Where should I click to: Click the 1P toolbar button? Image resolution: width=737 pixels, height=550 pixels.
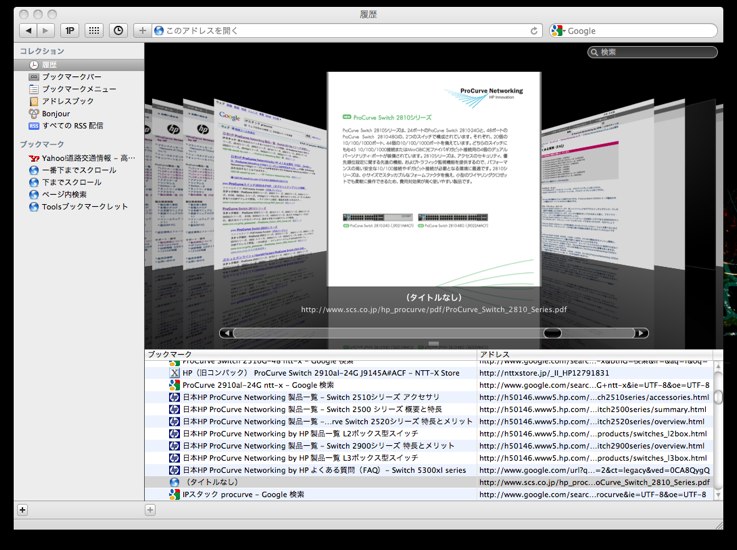point(70,31)
